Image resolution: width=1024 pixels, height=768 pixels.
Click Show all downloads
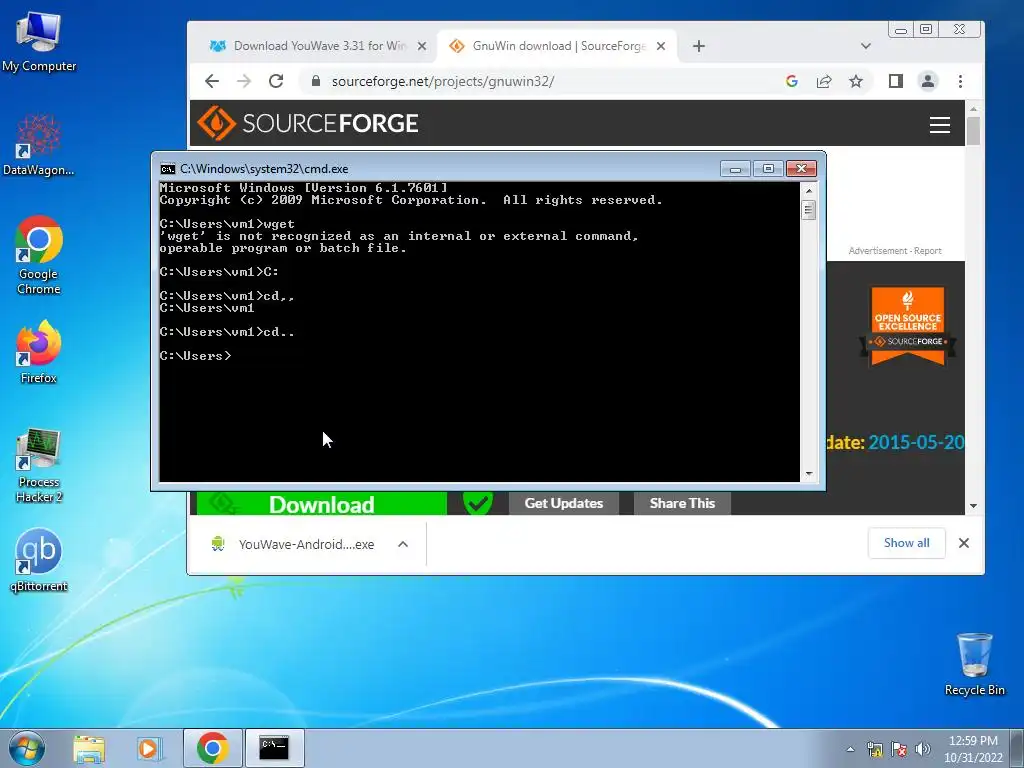pyautogui.click(x=906, y=543)
